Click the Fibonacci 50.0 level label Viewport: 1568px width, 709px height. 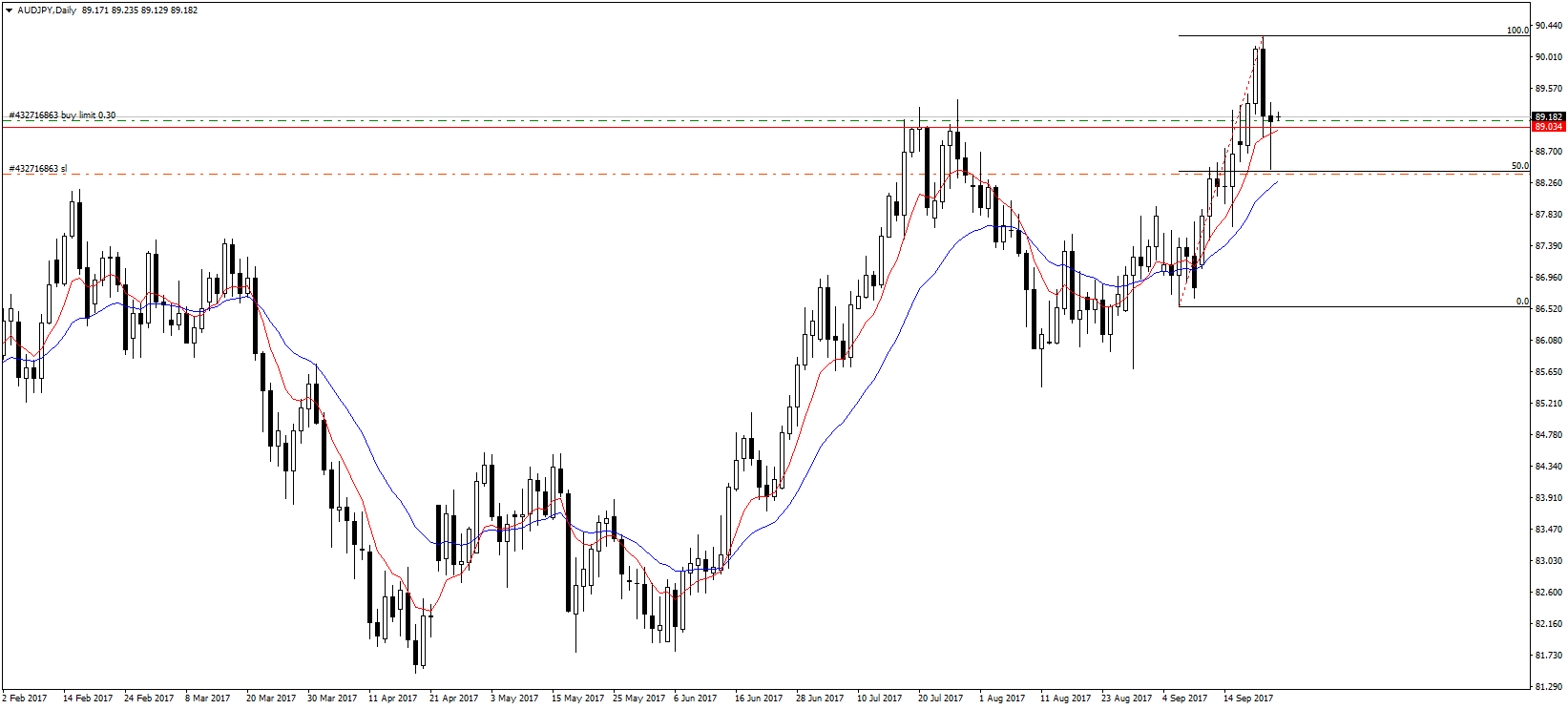tap(1519, 166)
